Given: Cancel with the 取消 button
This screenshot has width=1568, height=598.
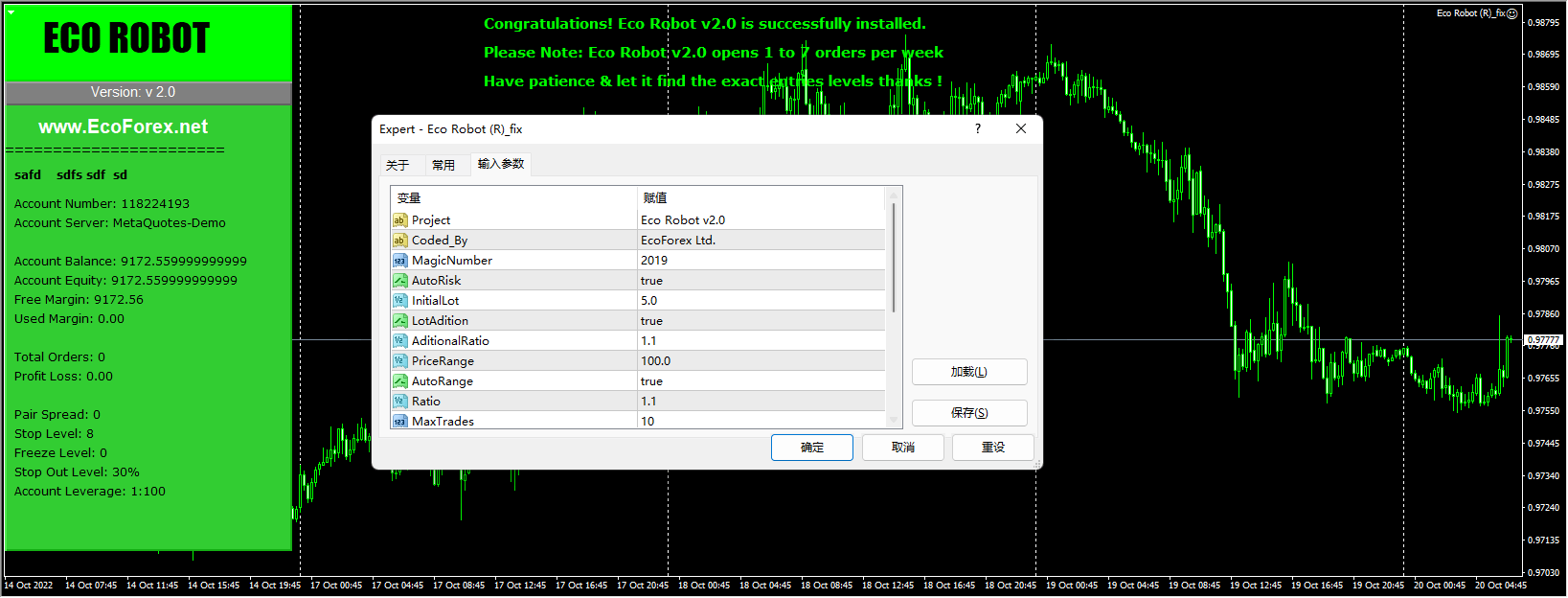Looking at the screenshot, I should pyautogui.click(x=903, y=448).
